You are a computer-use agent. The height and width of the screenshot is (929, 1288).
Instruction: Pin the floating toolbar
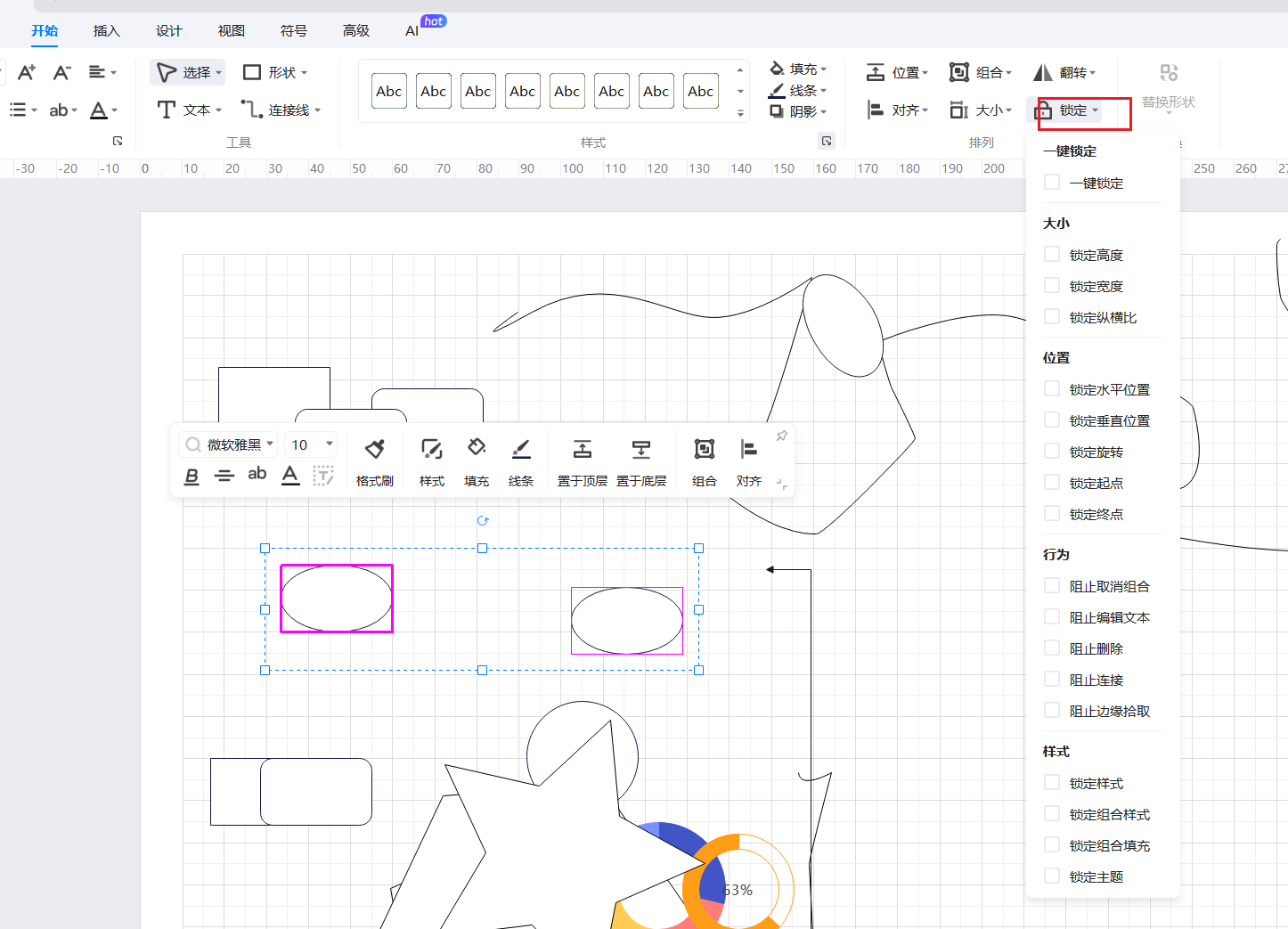coord(781,436)
